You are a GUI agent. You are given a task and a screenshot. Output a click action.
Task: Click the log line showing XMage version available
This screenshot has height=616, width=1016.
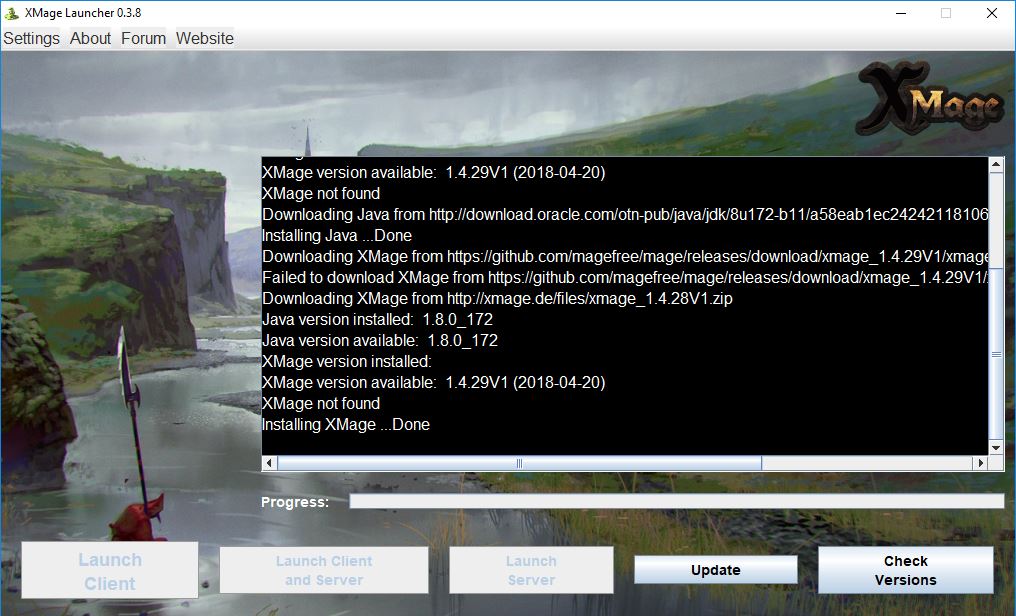435,172
